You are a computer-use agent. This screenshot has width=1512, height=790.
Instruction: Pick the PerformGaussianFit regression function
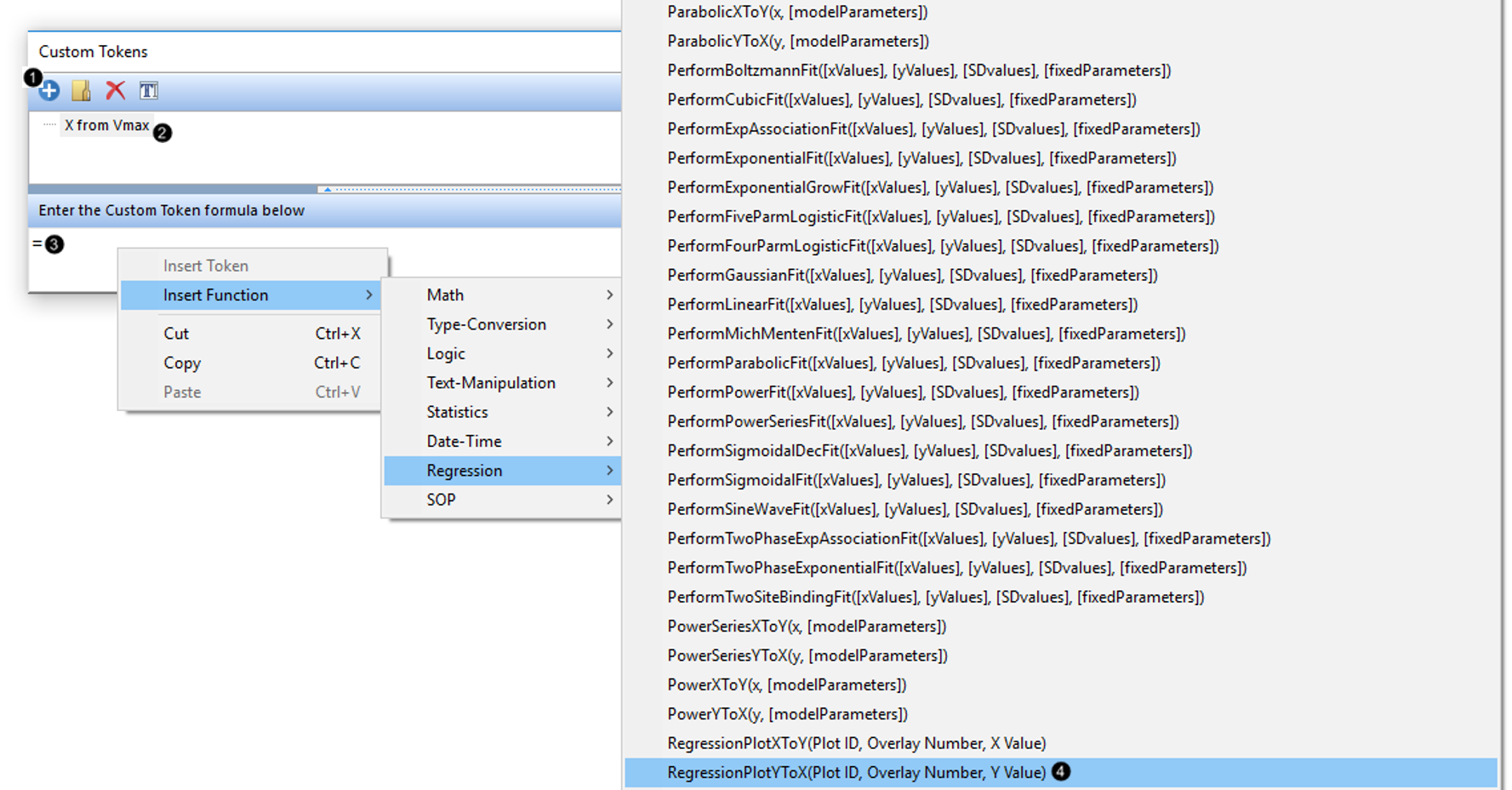click(912, 276)
